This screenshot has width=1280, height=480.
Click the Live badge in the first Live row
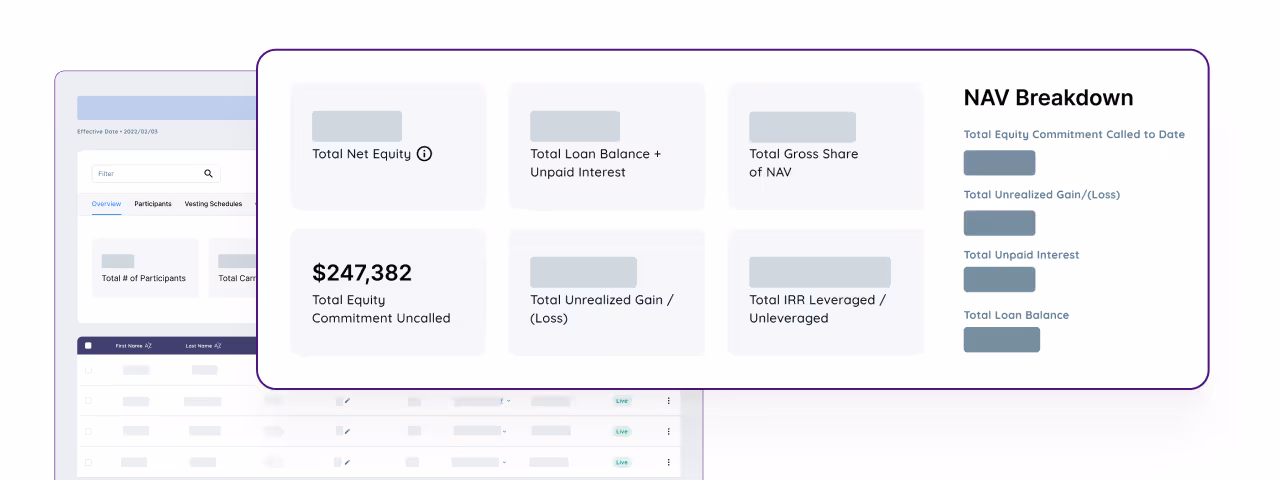click(622, 401)
